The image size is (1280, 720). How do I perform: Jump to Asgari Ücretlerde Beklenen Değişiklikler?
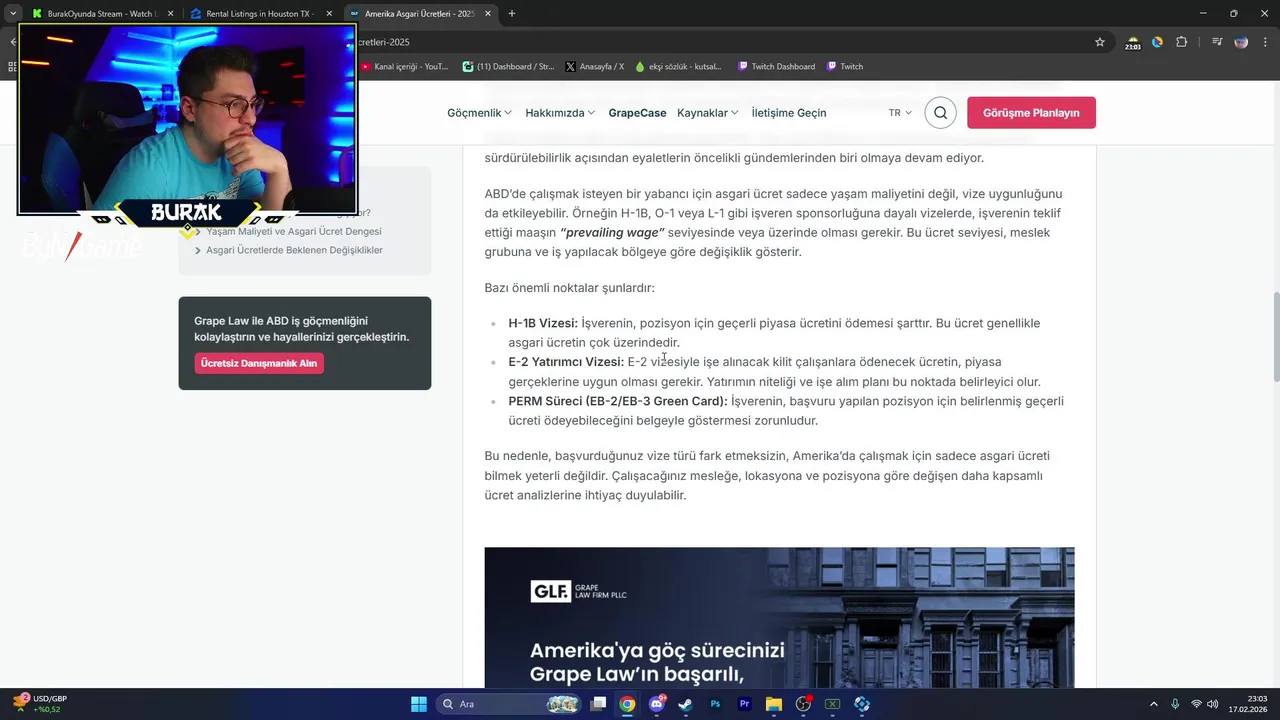294,250
